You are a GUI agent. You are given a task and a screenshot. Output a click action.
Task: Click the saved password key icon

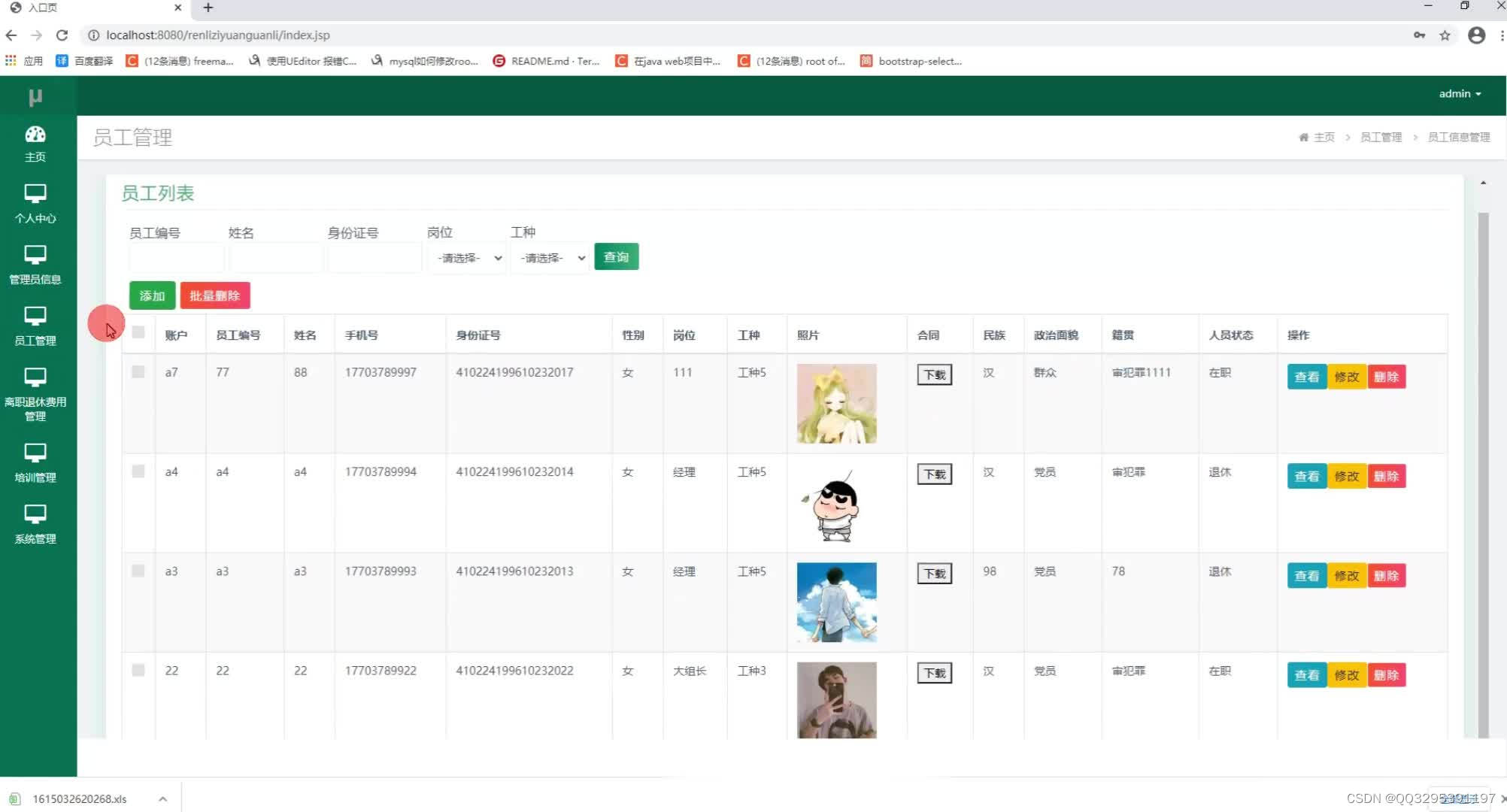tap(1419, 35)
